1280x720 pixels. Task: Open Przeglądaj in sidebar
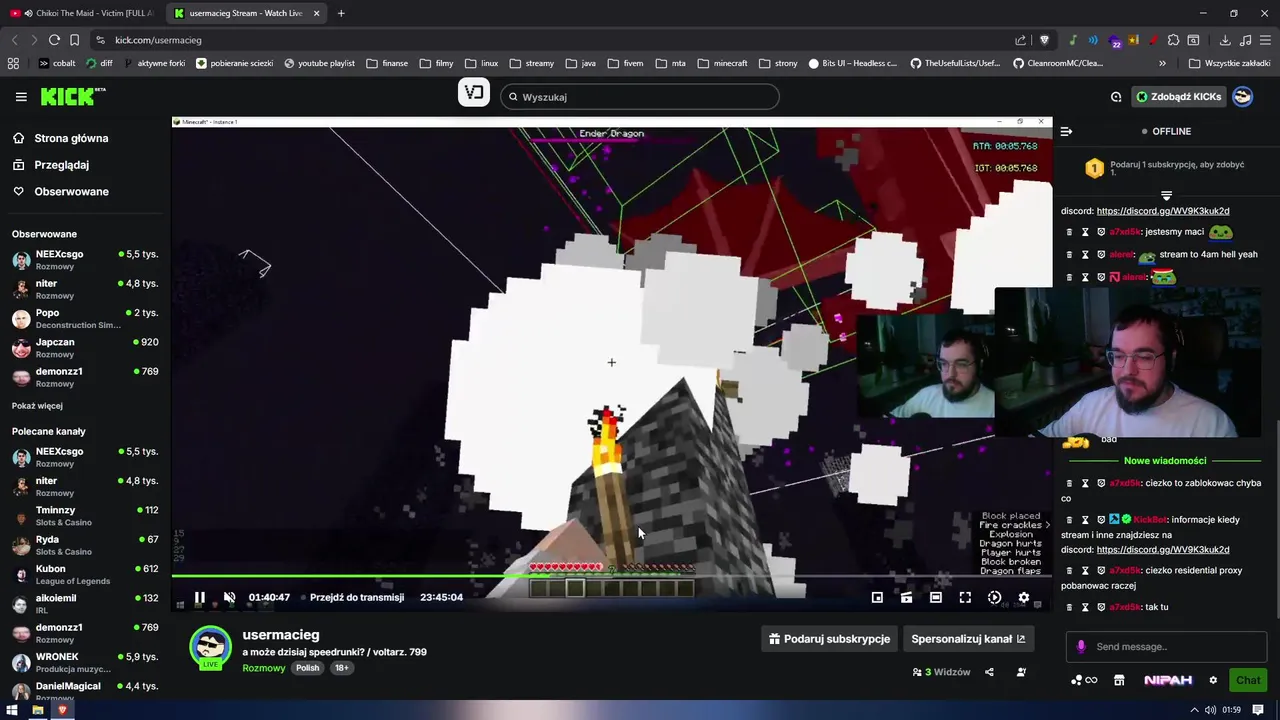point(50,165)
